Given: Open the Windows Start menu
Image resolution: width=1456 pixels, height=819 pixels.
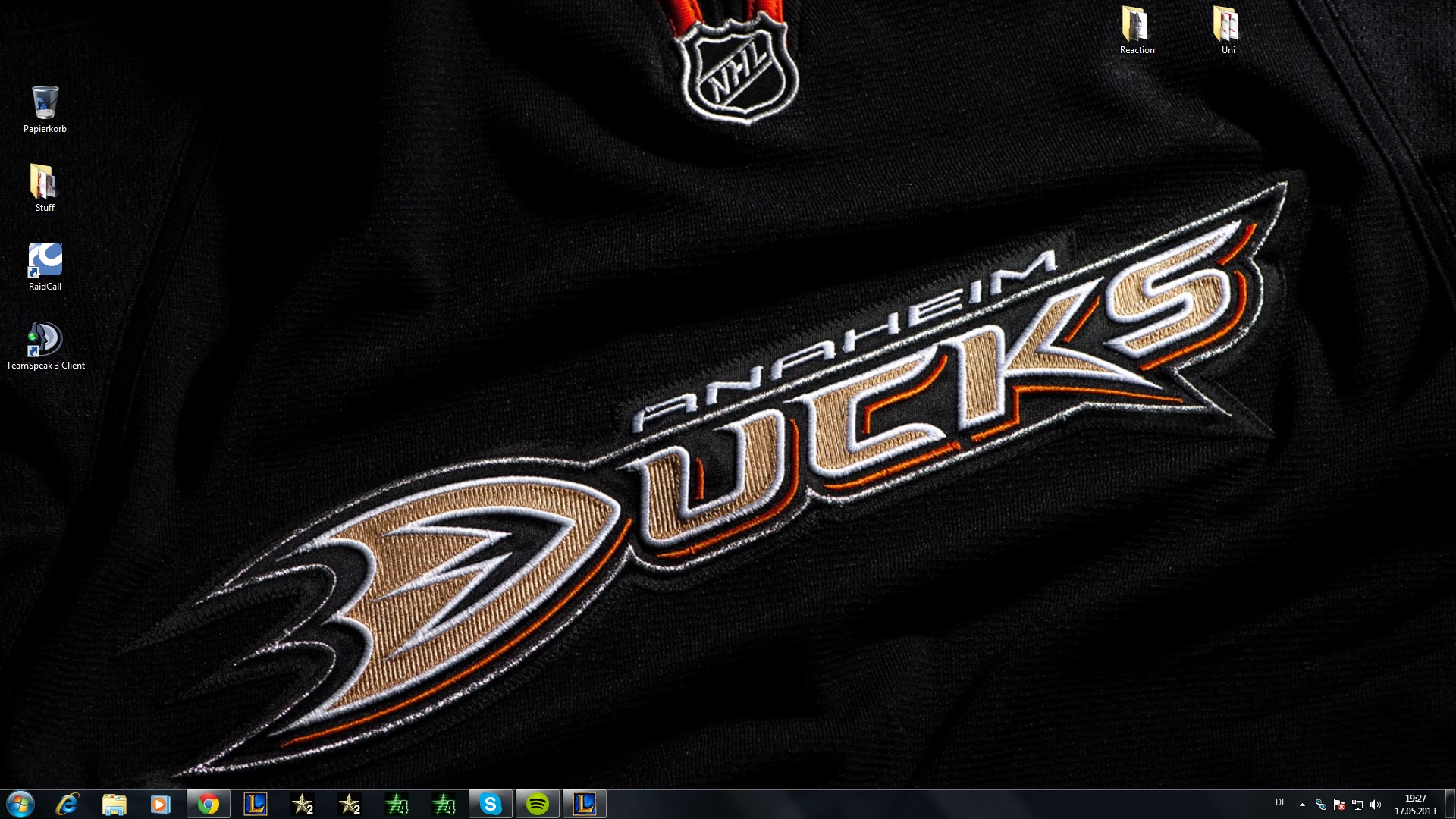Looking at the screenshot, I should tap(20, 804).
